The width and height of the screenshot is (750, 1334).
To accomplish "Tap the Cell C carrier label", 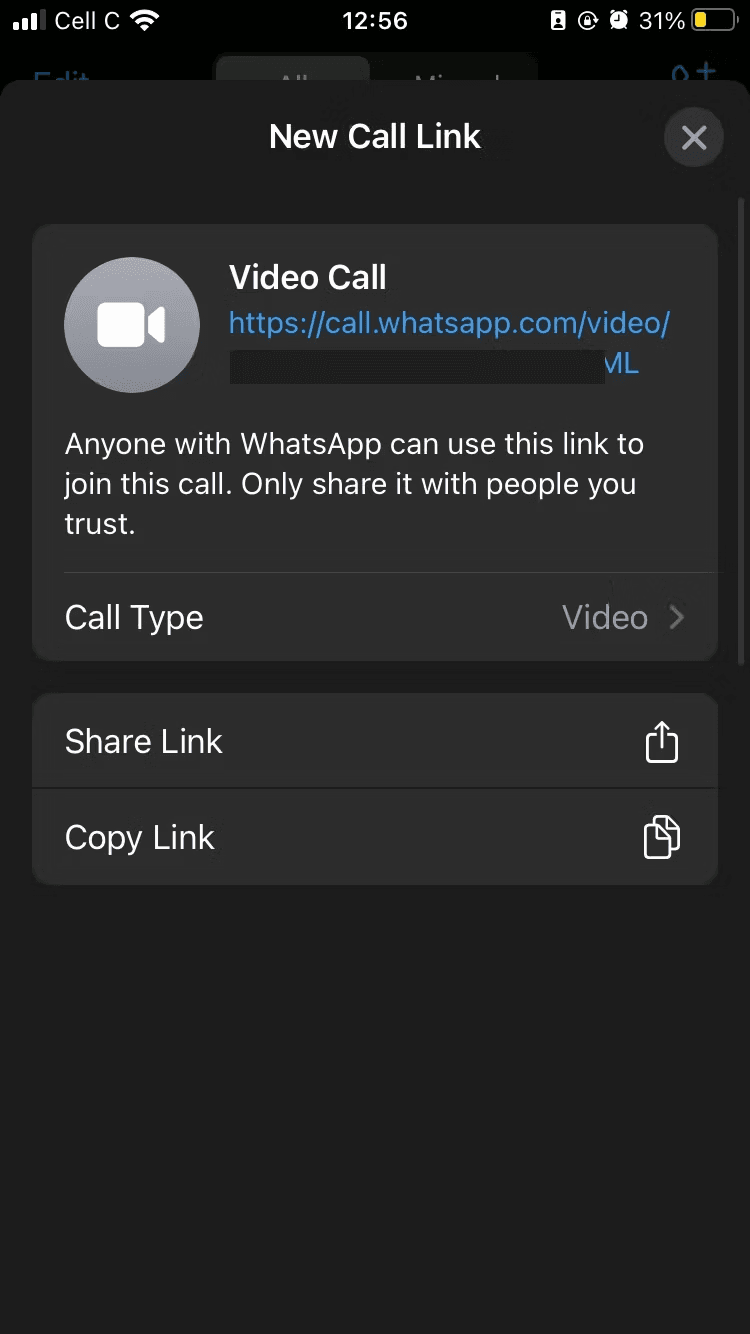I will coord(88,21).
